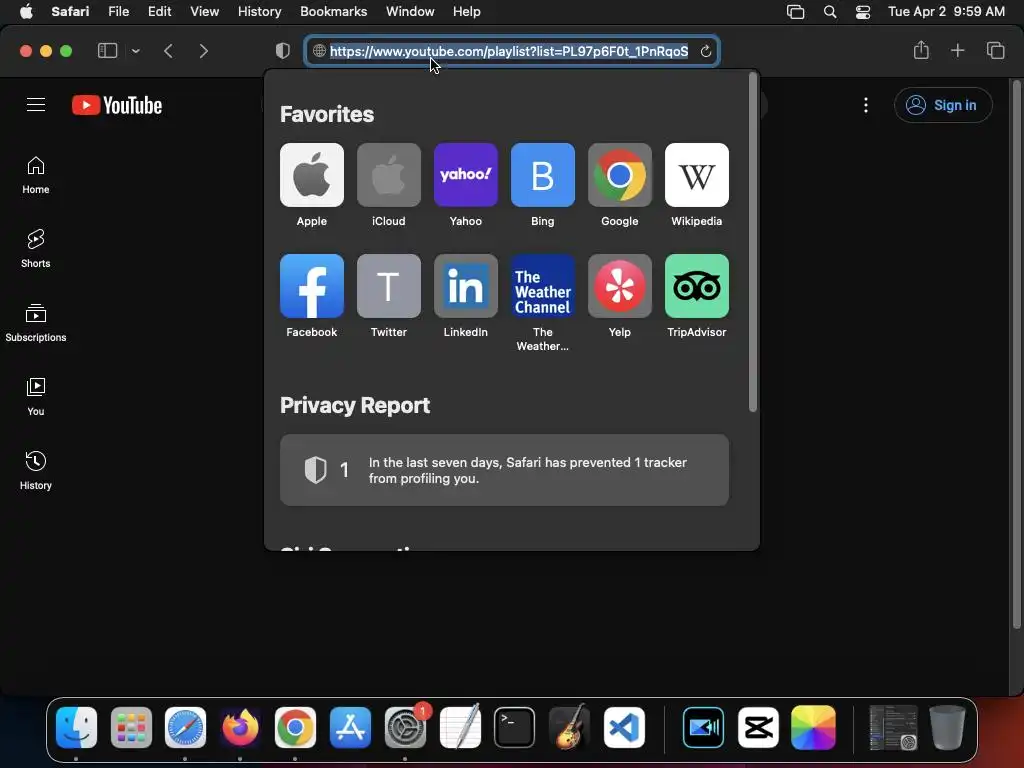Toggle the Safari sidebar button
Viewport: 1024px width, 768px height.
[107, 51]
